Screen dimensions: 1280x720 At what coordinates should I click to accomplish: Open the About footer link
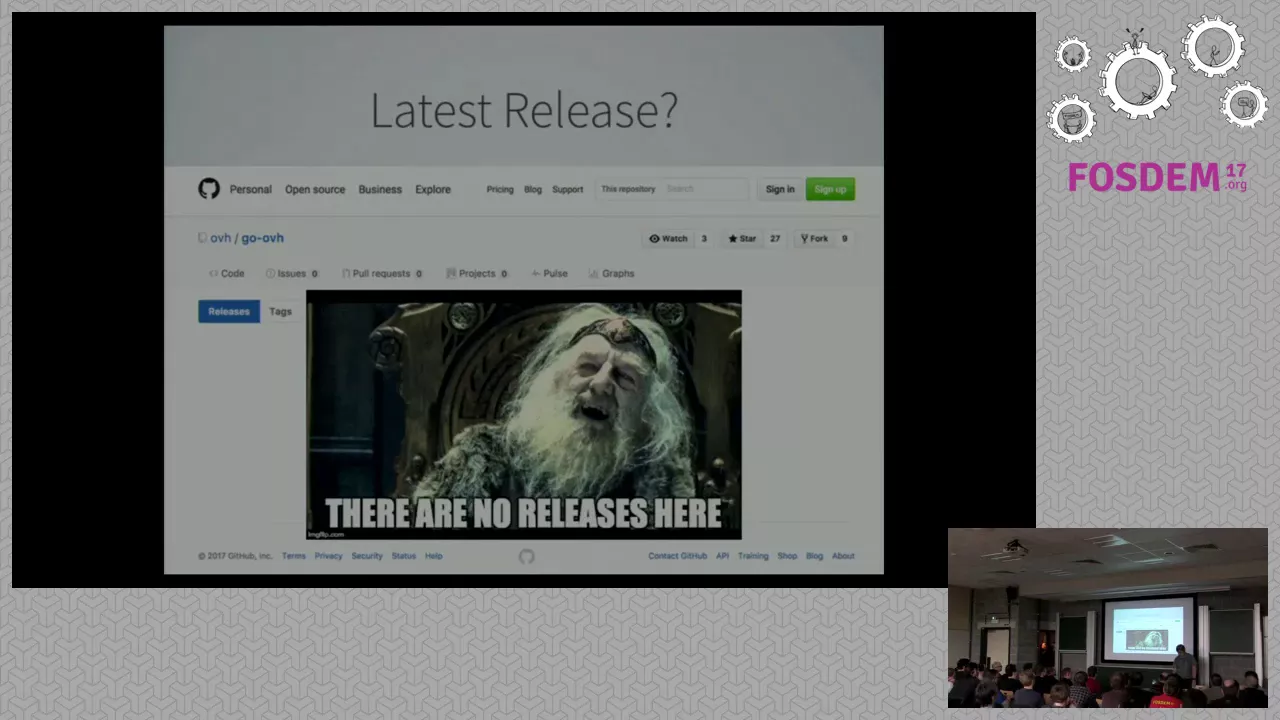coord(843,556)
